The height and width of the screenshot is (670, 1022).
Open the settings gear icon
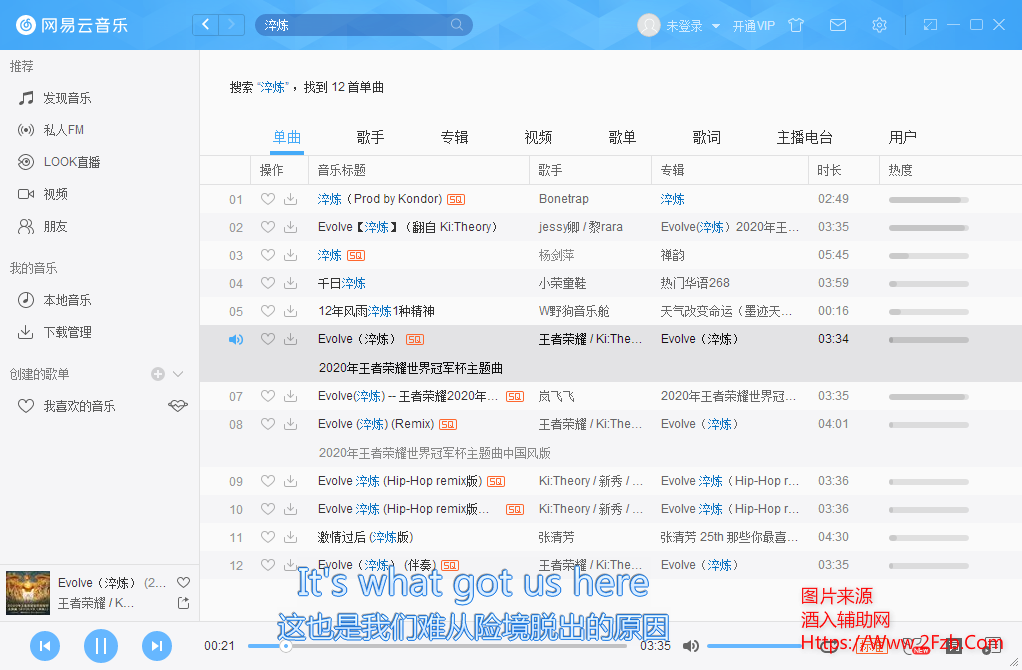pyautogui.click(x=879, y=25)
